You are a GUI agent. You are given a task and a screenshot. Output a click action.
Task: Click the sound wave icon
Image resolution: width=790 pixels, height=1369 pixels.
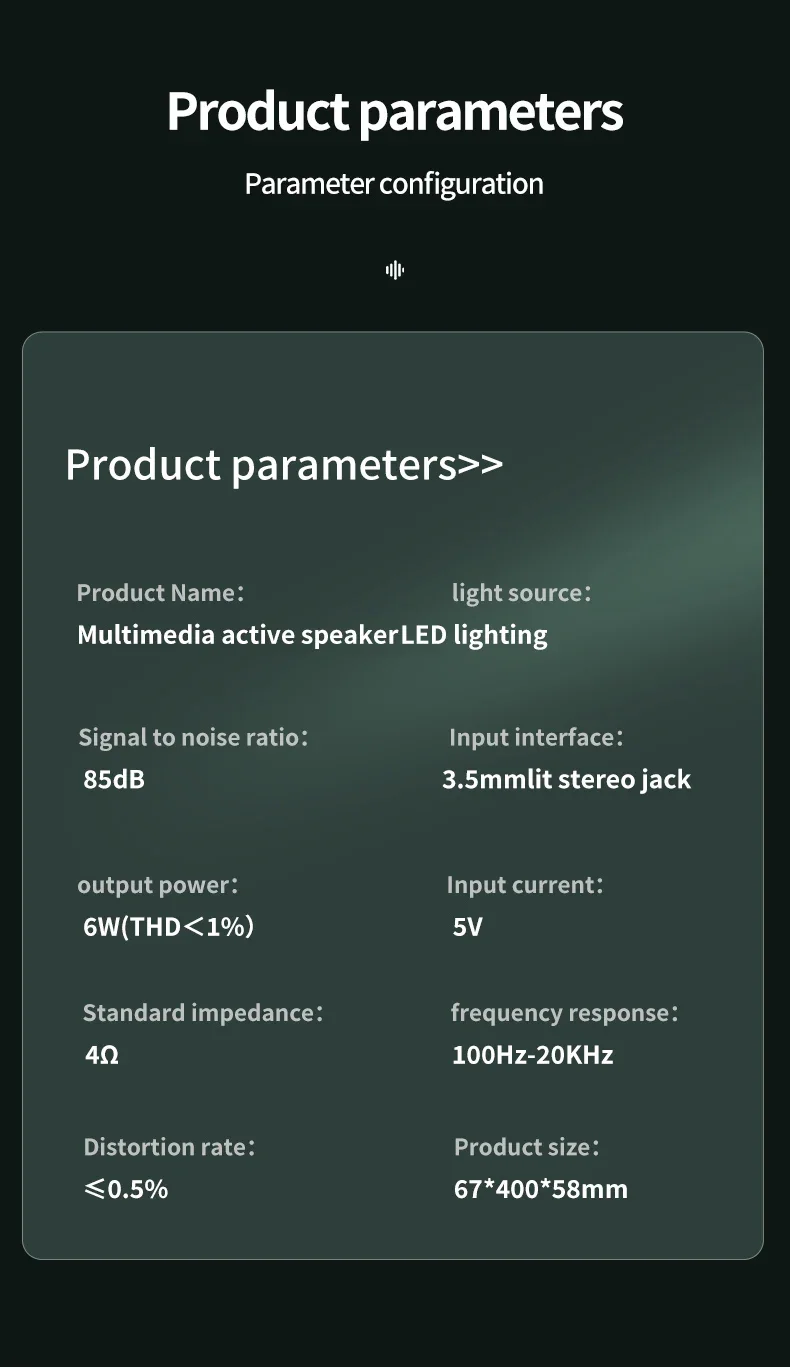coord(395,269)
